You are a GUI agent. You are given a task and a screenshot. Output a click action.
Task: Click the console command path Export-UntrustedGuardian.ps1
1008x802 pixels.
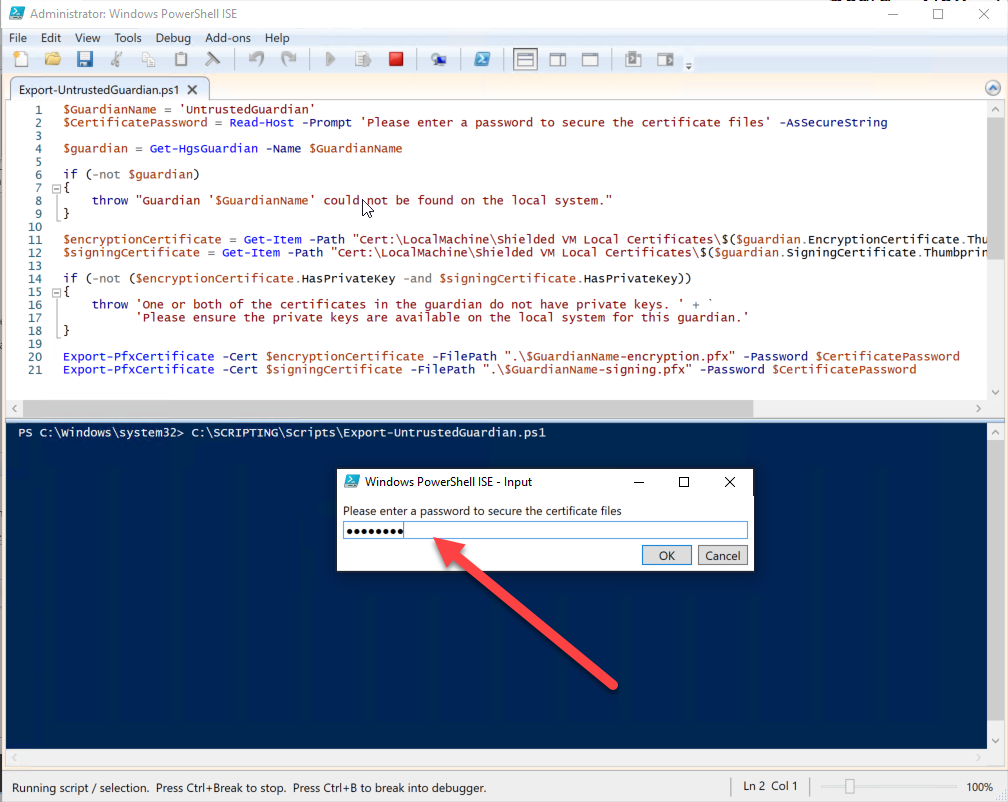pos(368,432)
